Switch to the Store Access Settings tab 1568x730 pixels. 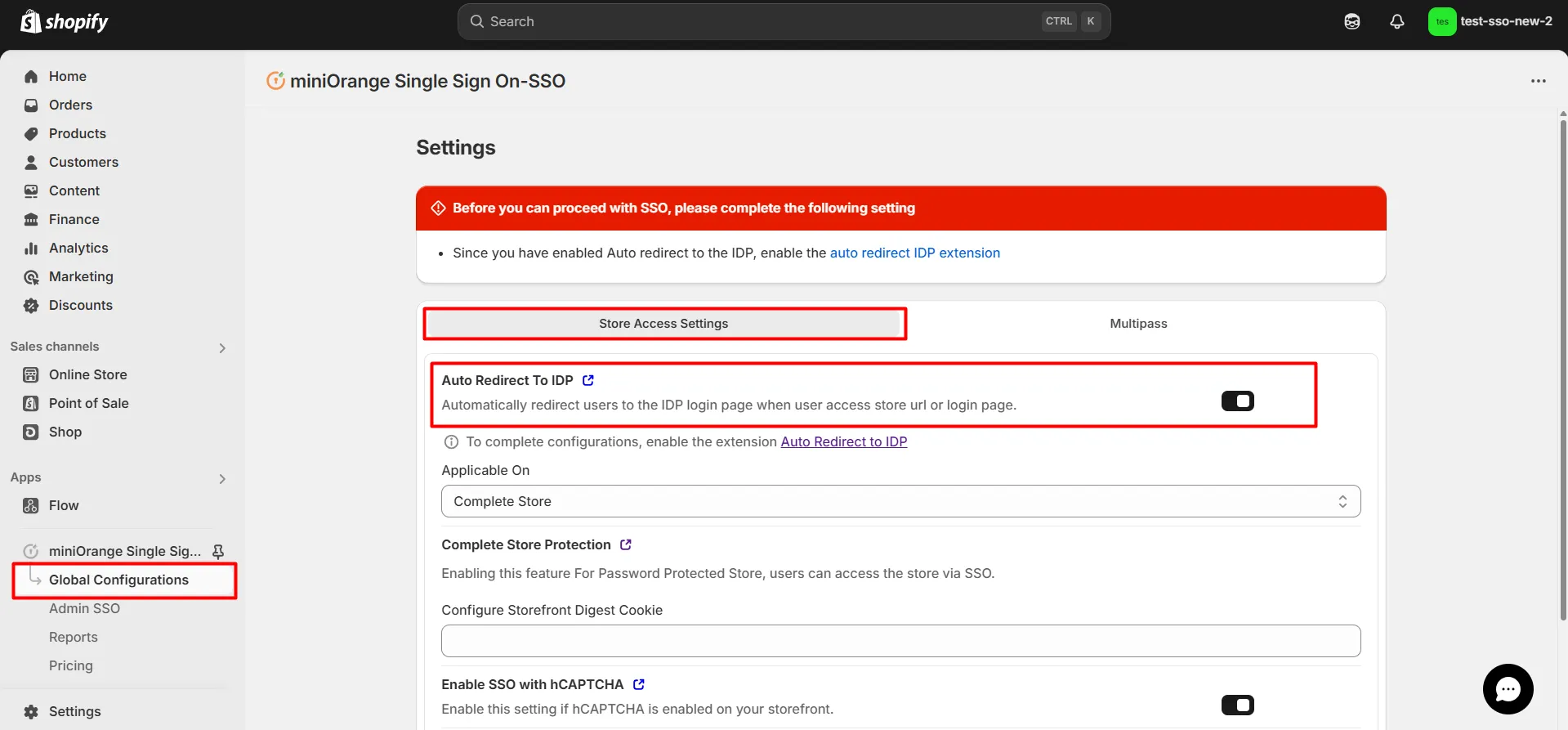point(663,324)
